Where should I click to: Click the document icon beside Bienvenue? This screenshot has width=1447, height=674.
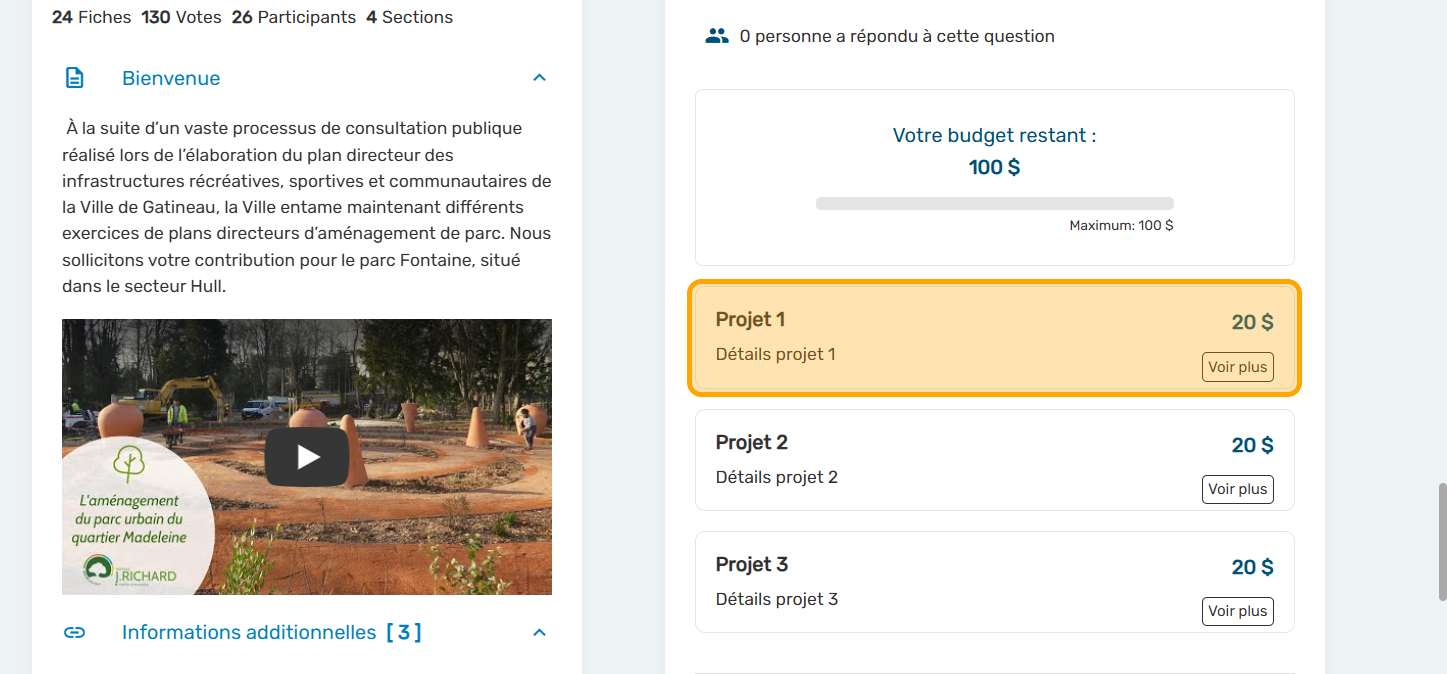(x=74, y=78)
